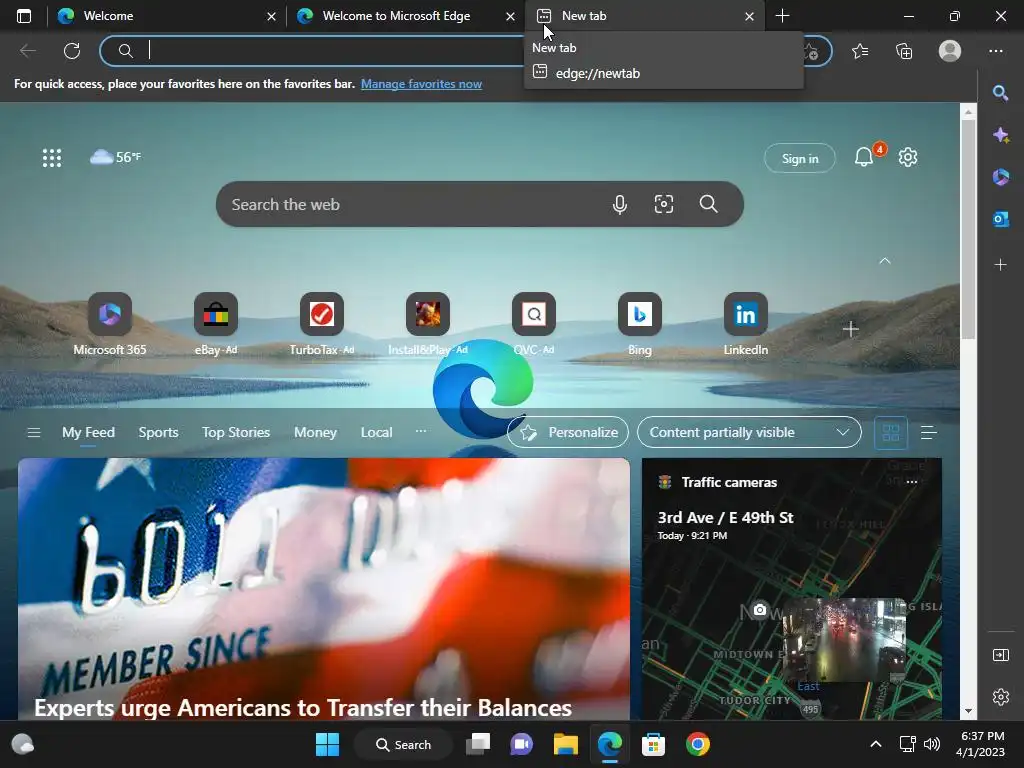Open sidebar settings gear at bottom

(x=1000, y=697)
